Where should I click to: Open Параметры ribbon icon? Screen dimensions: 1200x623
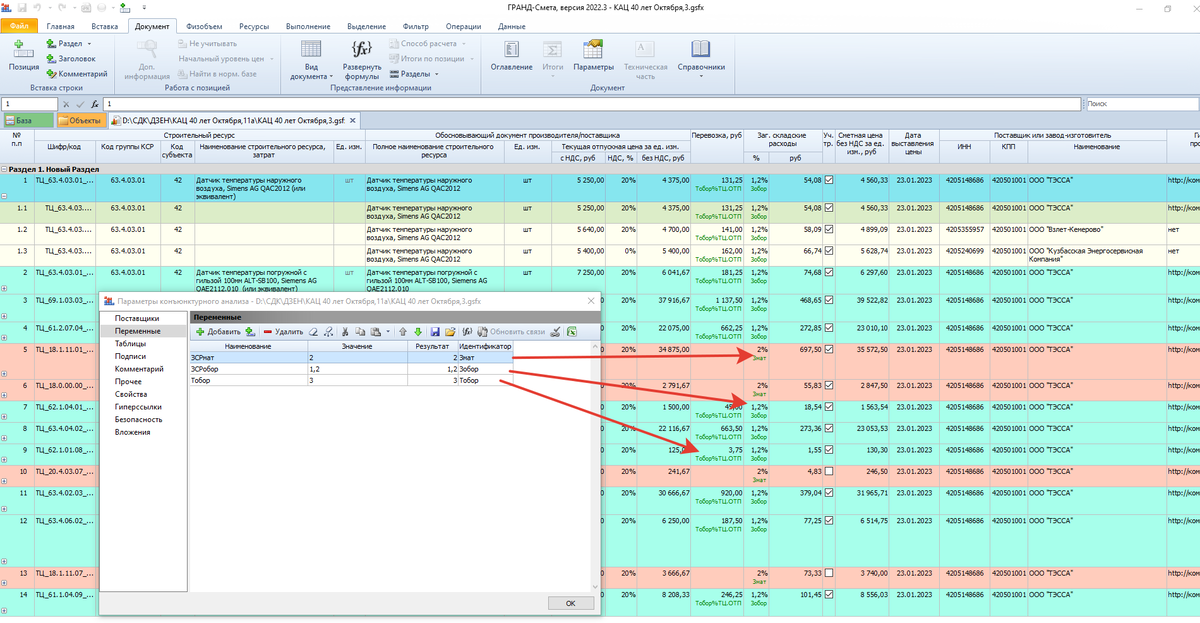[x=593, y=49]
